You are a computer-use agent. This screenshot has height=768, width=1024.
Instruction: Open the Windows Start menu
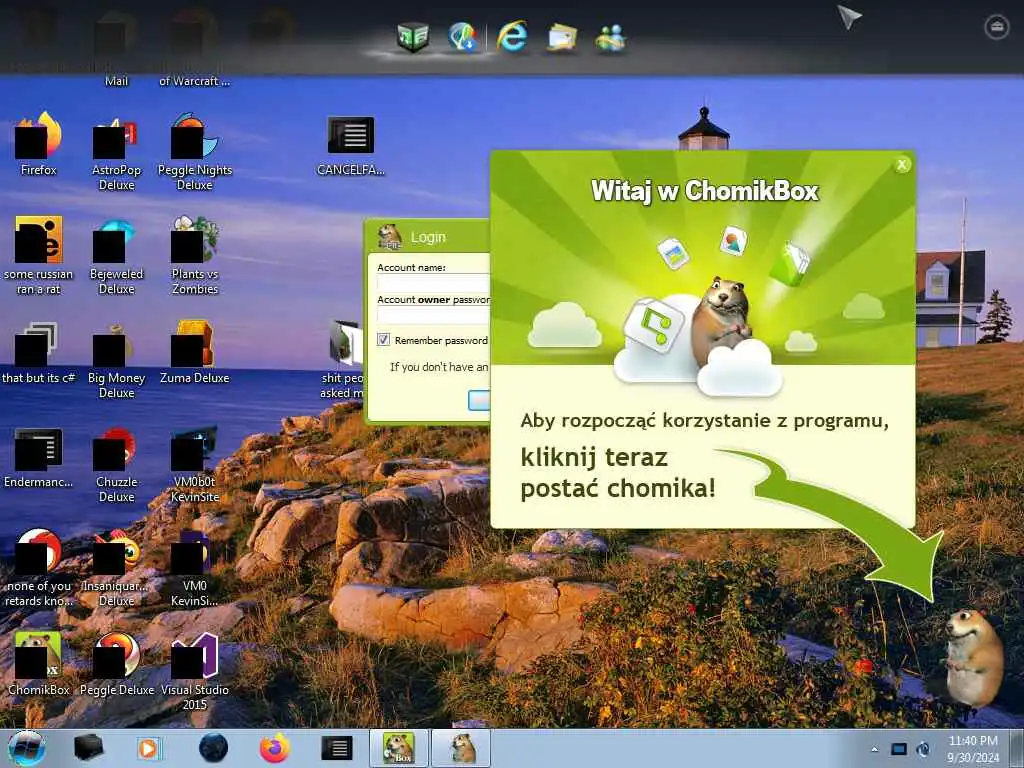[x=27, y=748]
